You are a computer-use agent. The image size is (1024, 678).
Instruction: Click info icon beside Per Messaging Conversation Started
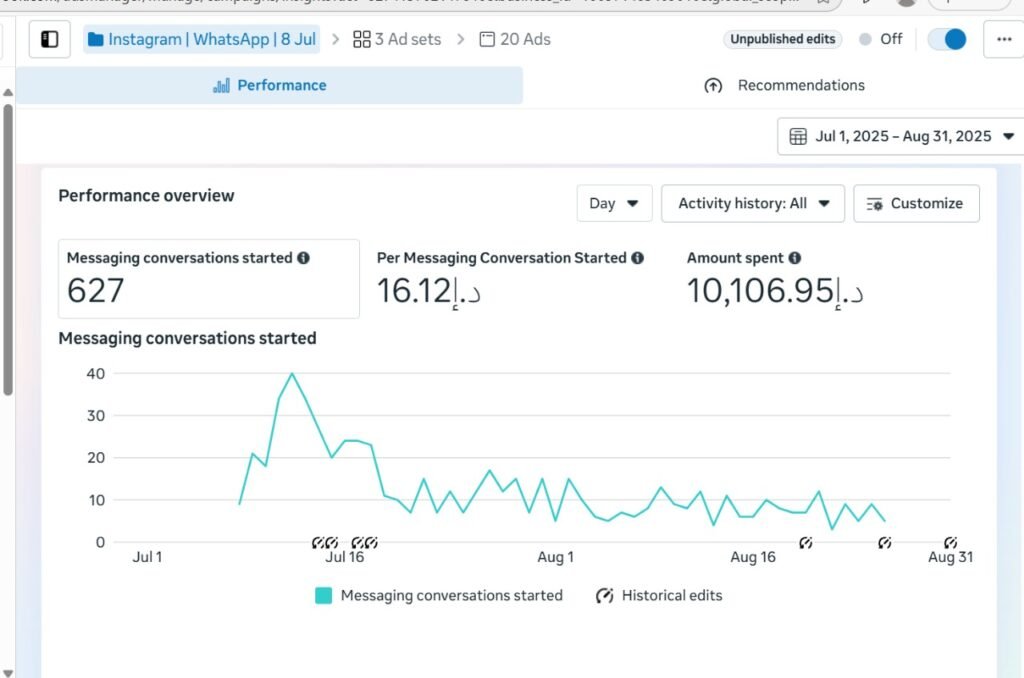click(638, 258)
